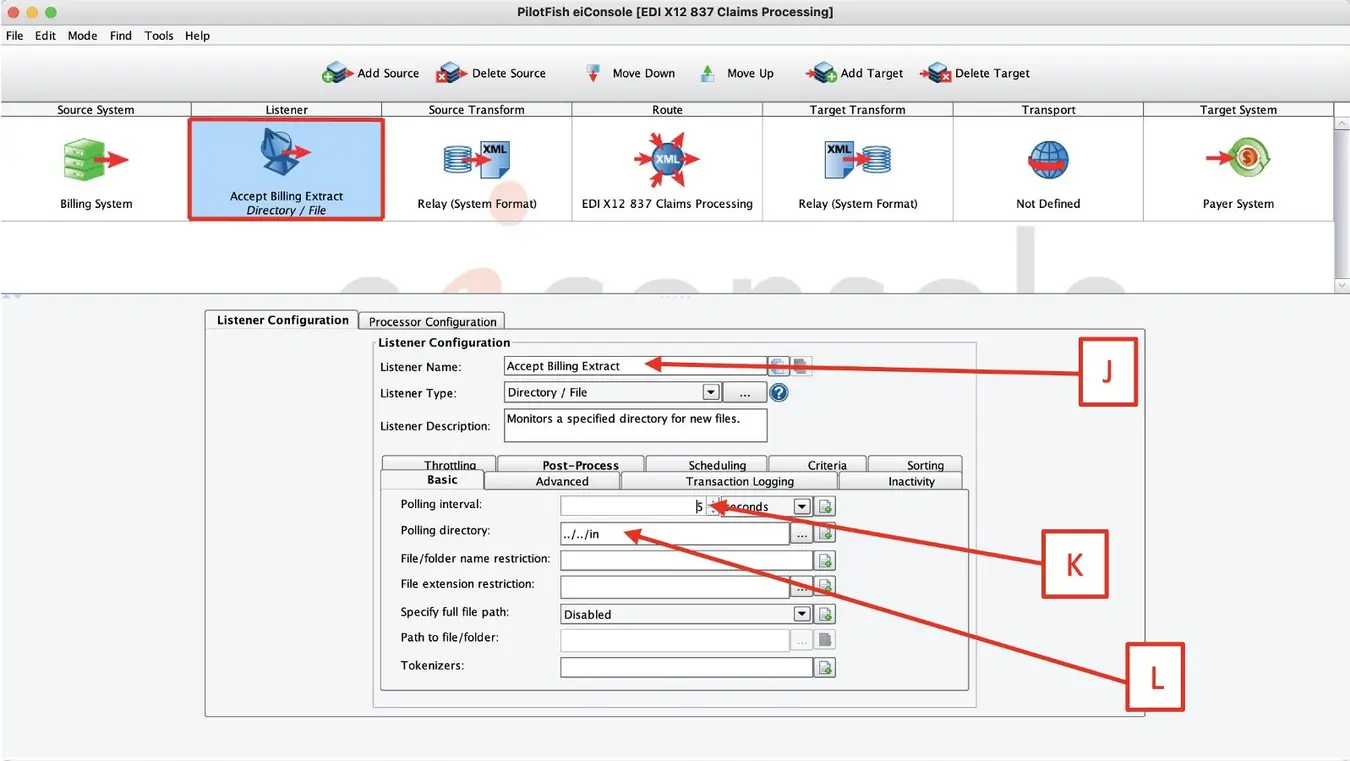Open the Edit menu
This screenshot has width=1350, height=761.
45,35
